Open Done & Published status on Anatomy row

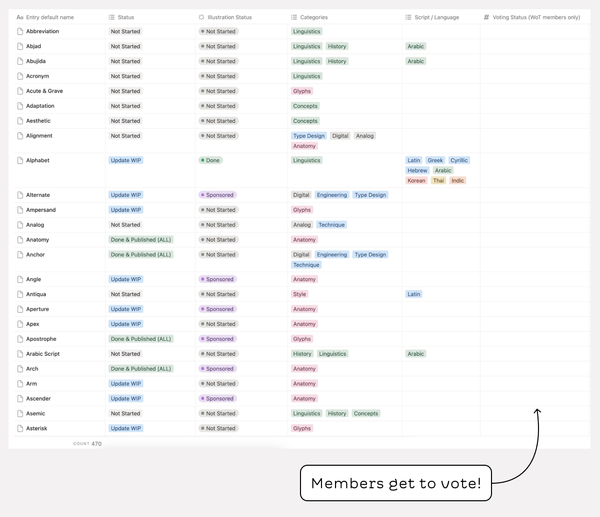tap(140, 240)
